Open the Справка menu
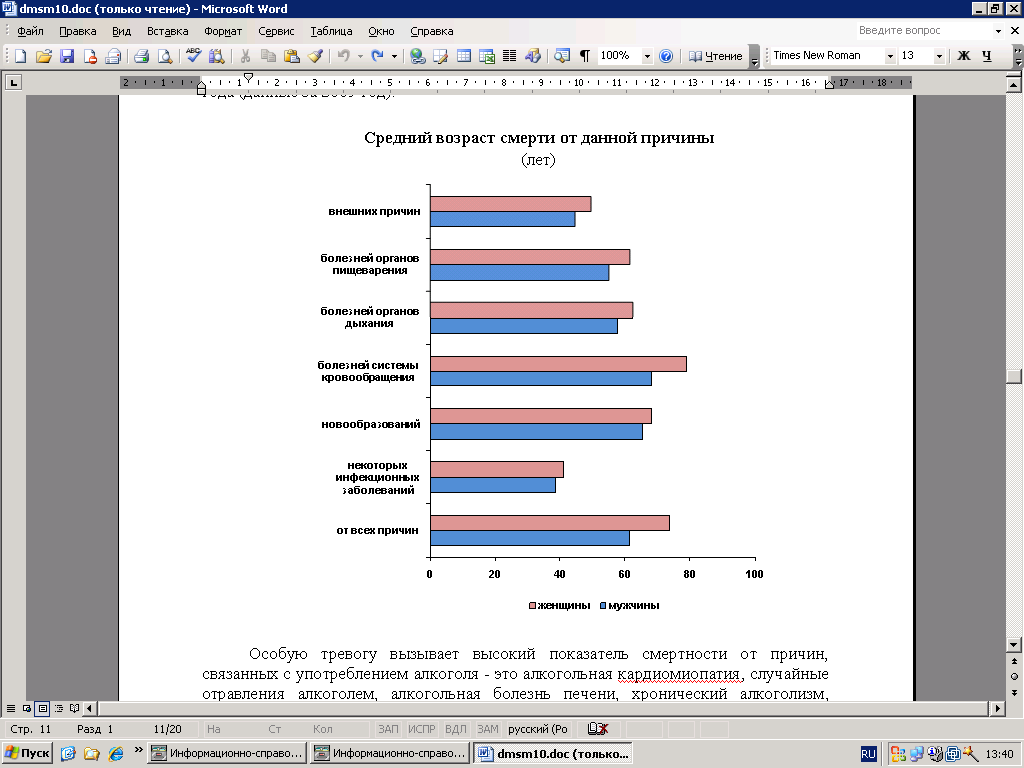The image size is (1024, 768). pyautogui.click(x=432, y=31)
